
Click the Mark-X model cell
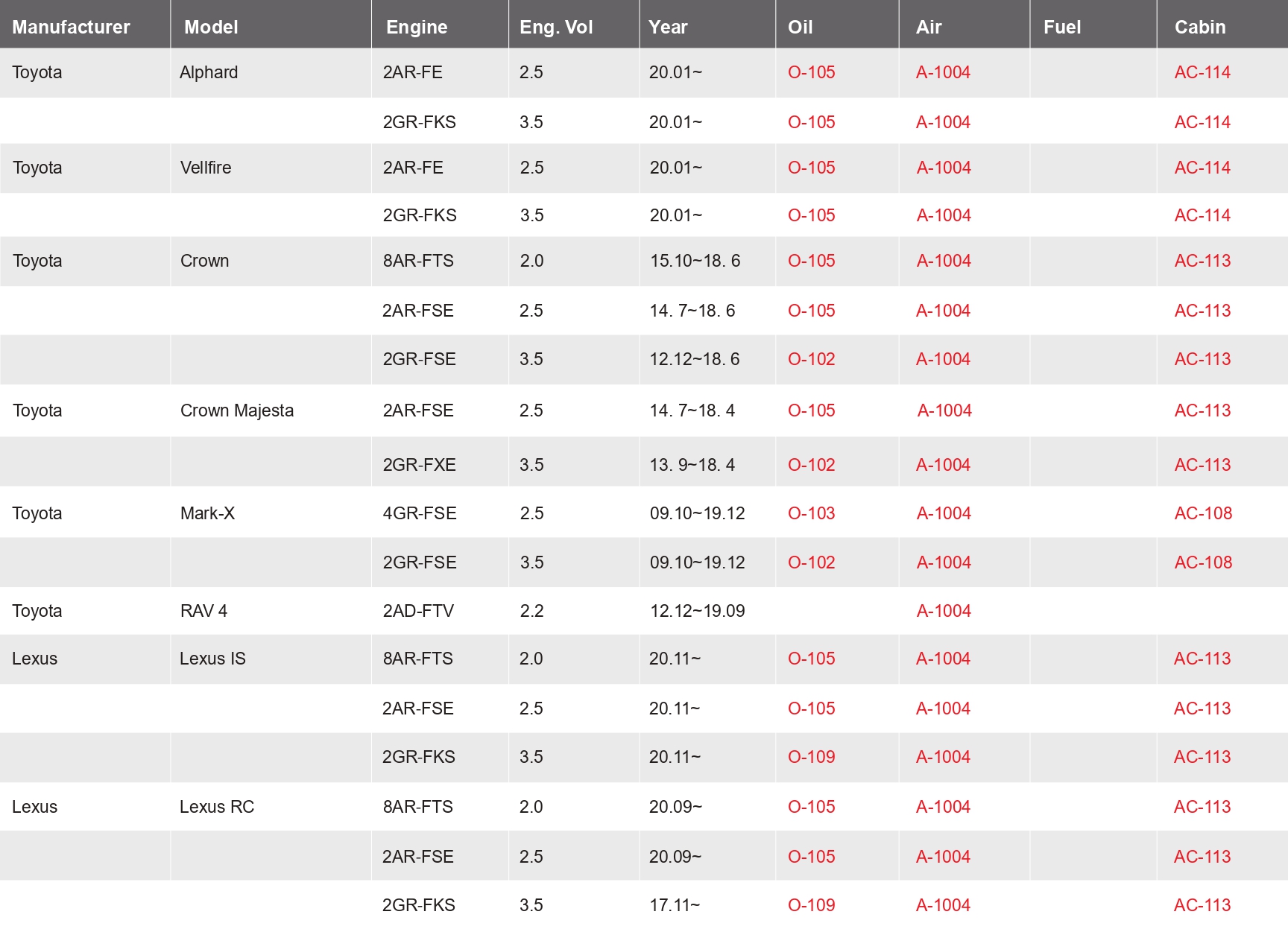(x=207, y=513)
